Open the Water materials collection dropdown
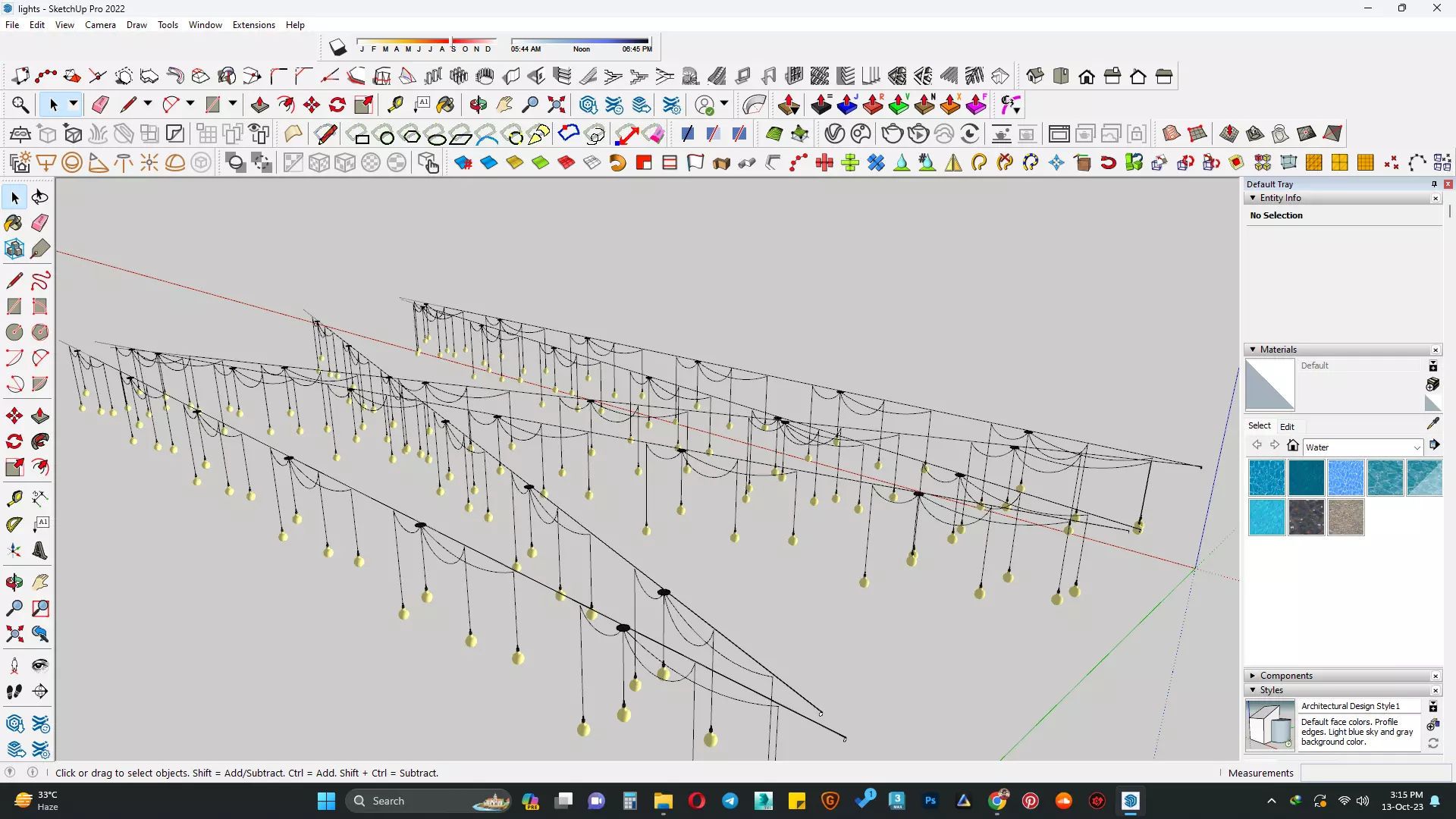The image size is (1456, 819). 1416,447
